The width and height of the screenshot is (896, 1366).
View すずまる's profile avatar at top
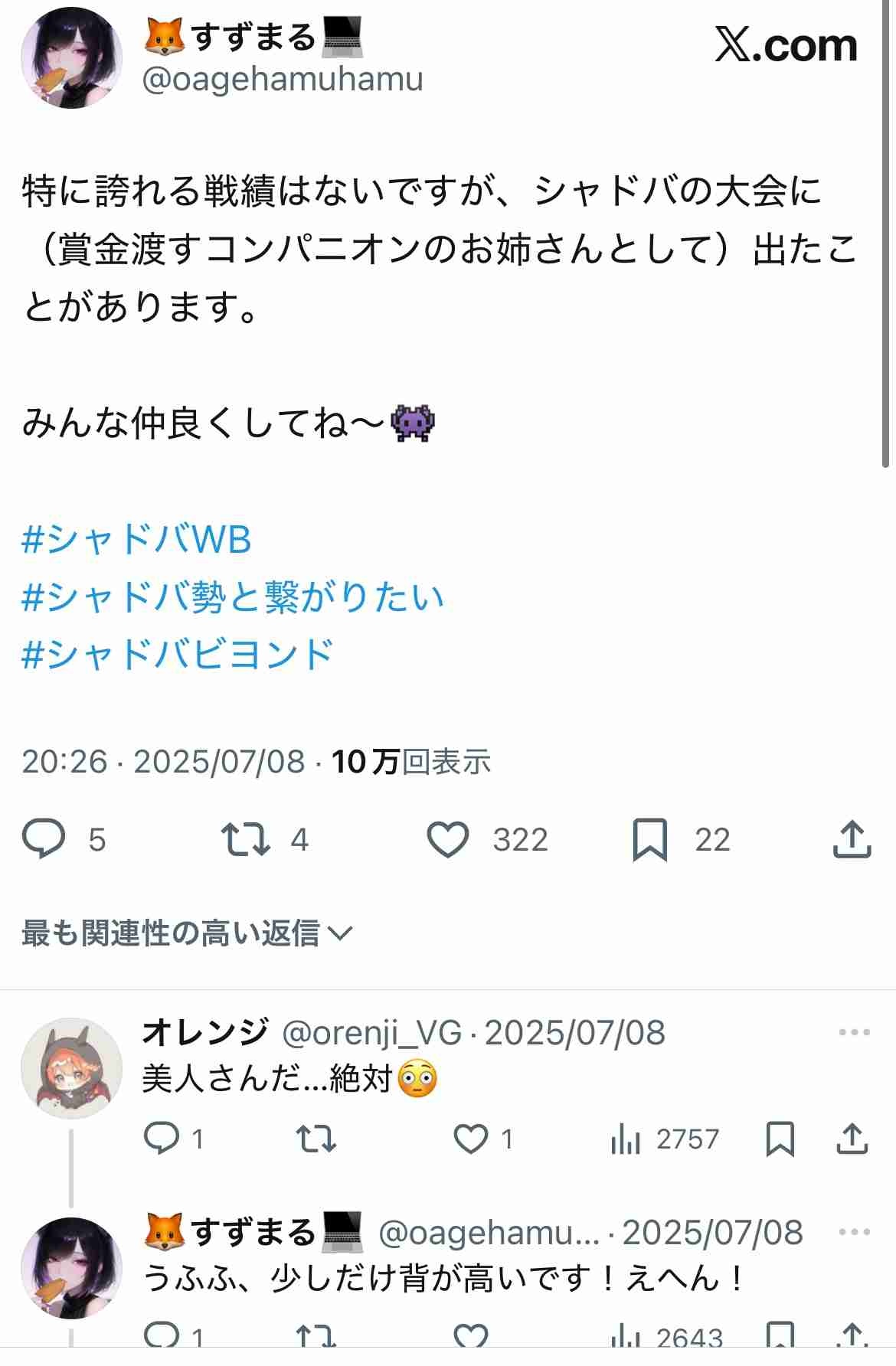tap(71, 59)
